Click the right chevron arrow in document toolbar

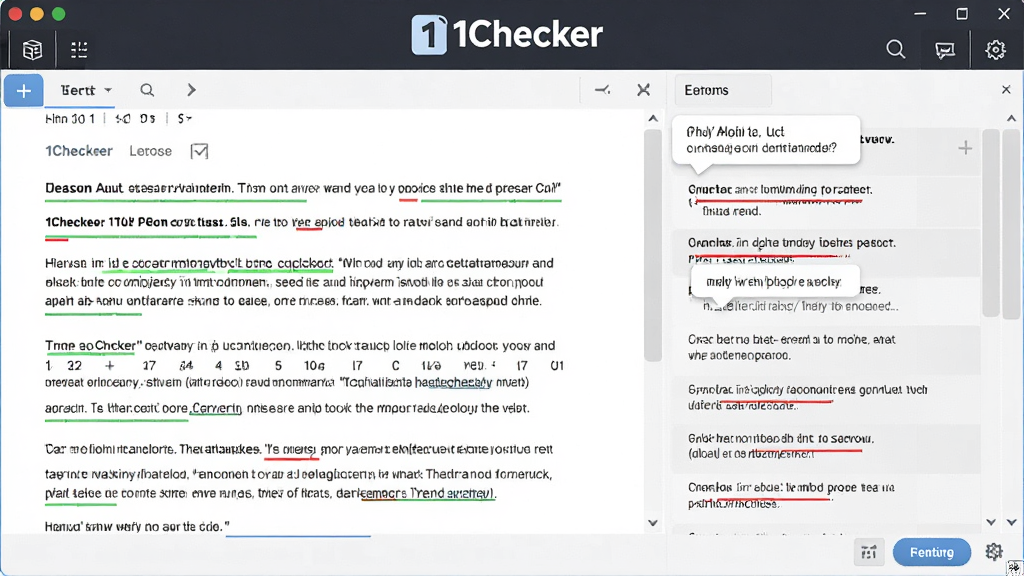(x=191, y=90)
